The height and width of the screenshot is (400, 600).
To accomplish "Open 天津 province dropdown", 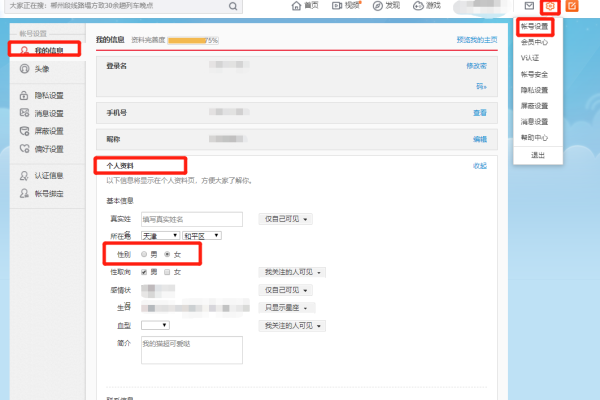I will click(x=160, y=236).
